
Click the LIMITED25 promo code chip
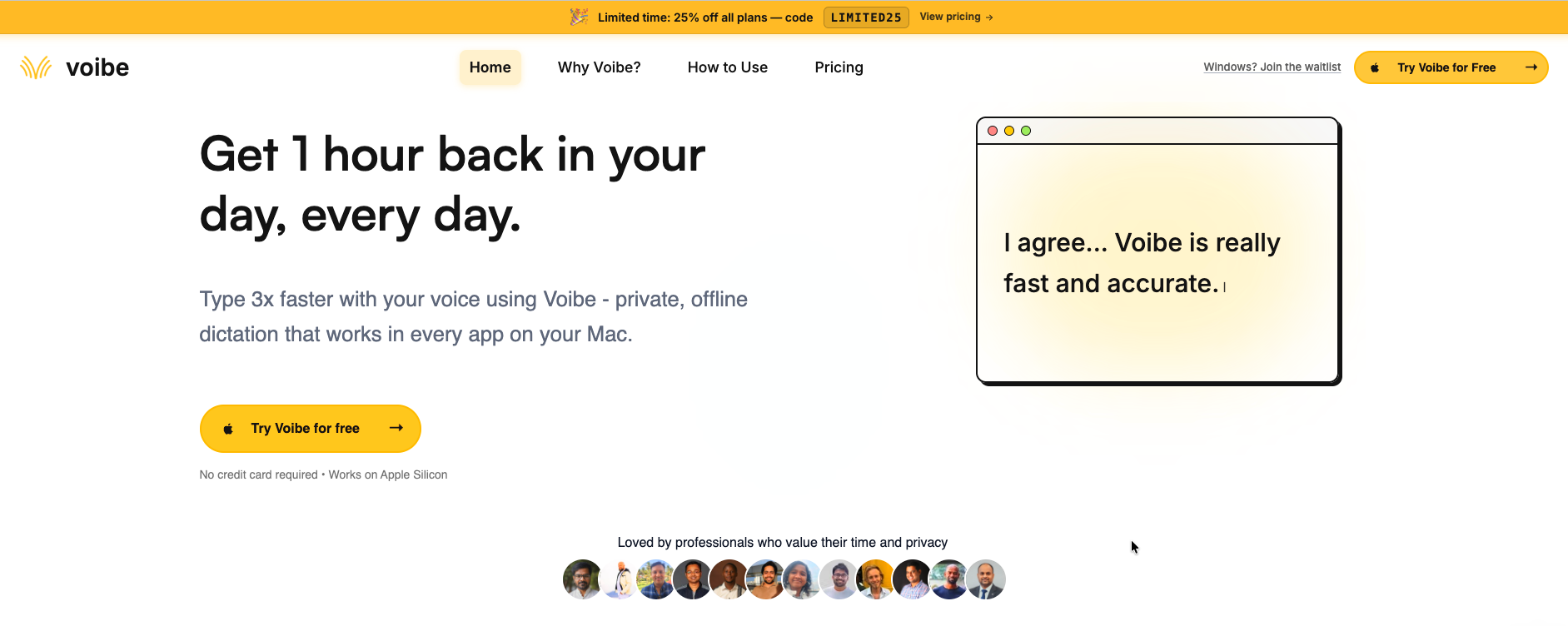(x=866, y=17)
